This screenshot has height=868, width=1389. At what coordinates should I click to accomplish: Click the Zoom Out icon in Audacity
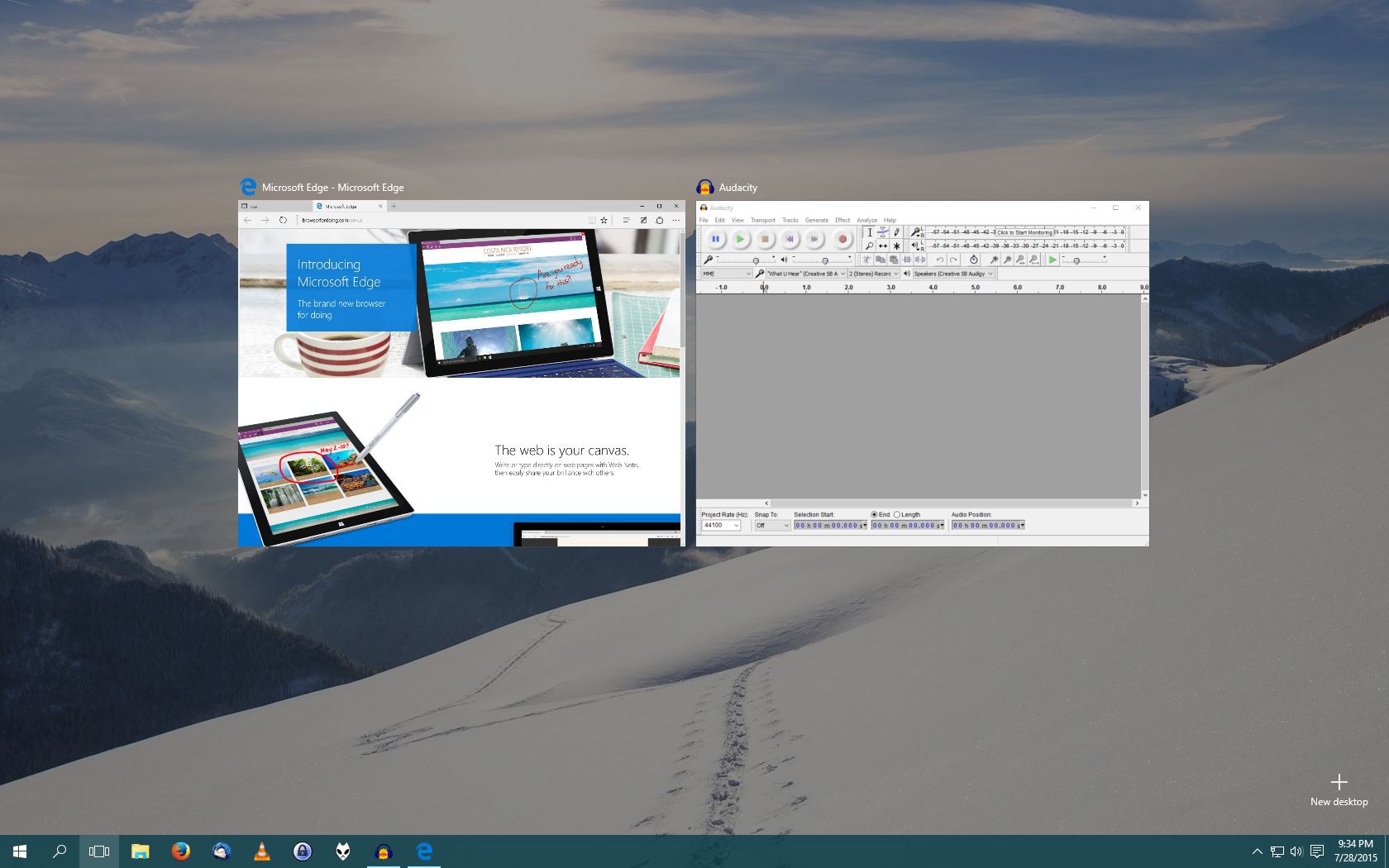pyautogui.click(x=1008, y=260)
